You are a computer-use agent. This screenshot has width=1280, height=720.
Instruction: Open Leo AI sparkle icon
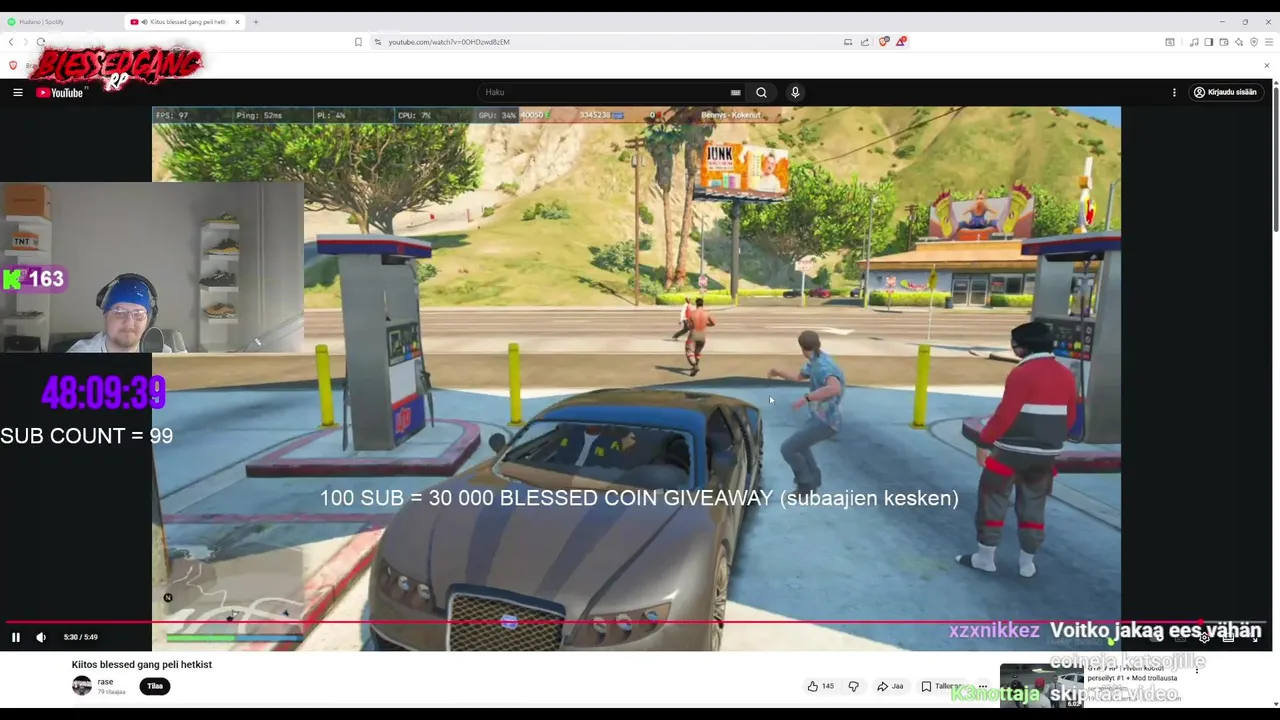click(x=1239, y=42)
